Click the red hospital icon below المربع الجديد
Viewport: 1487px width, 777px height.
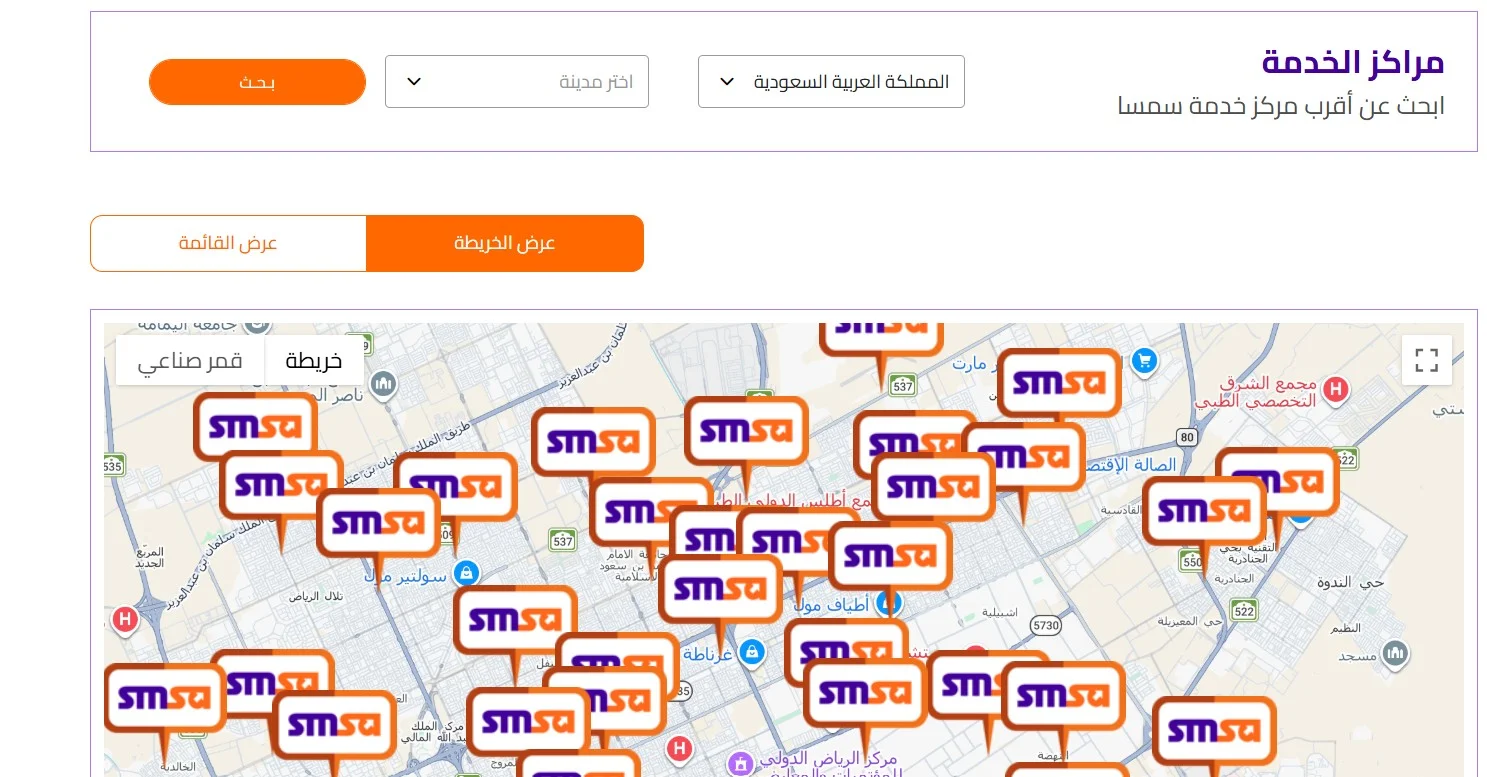(x=125, y=620)
